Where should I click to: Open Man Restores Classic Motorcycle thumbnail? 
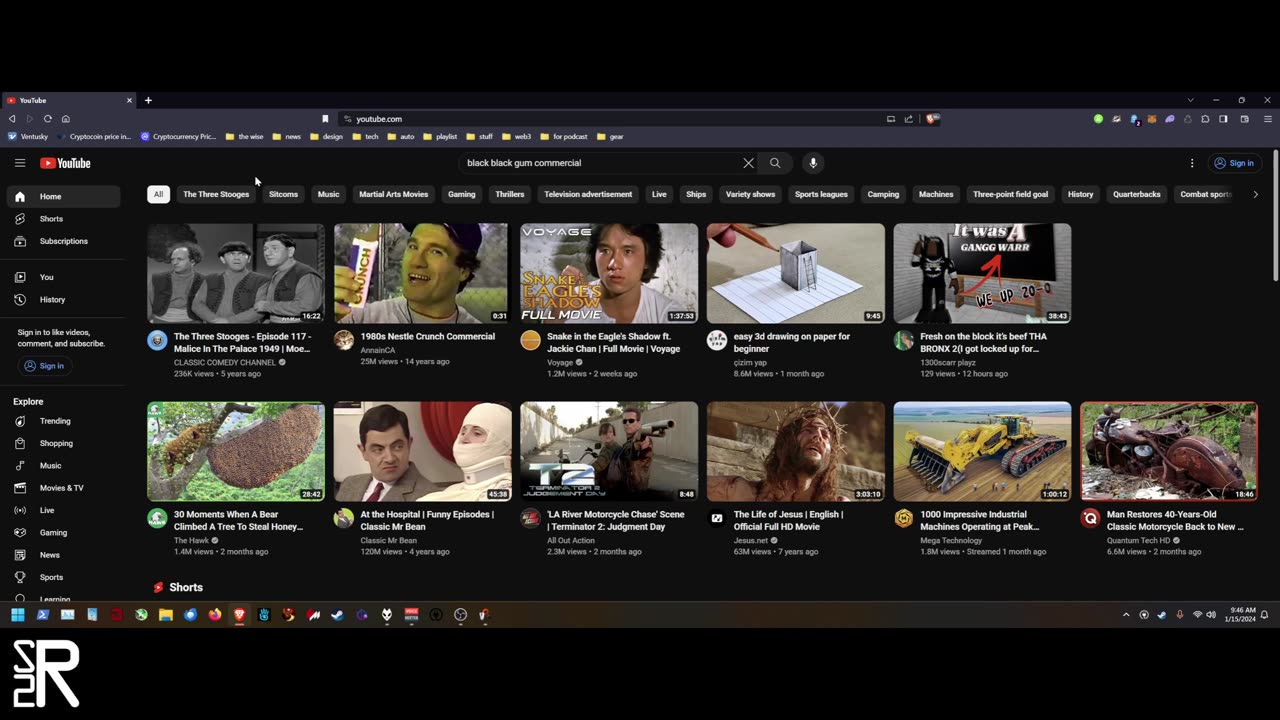pos(1169,451)
